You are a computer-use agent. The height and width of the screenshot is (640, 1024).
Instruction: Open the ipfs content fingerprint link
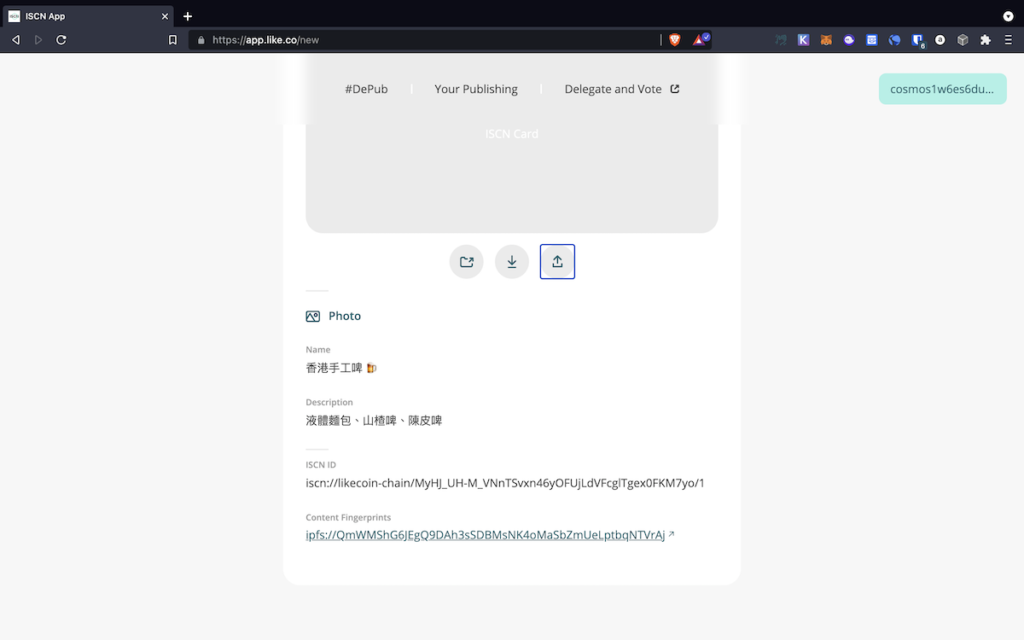[x=487, y=534]
